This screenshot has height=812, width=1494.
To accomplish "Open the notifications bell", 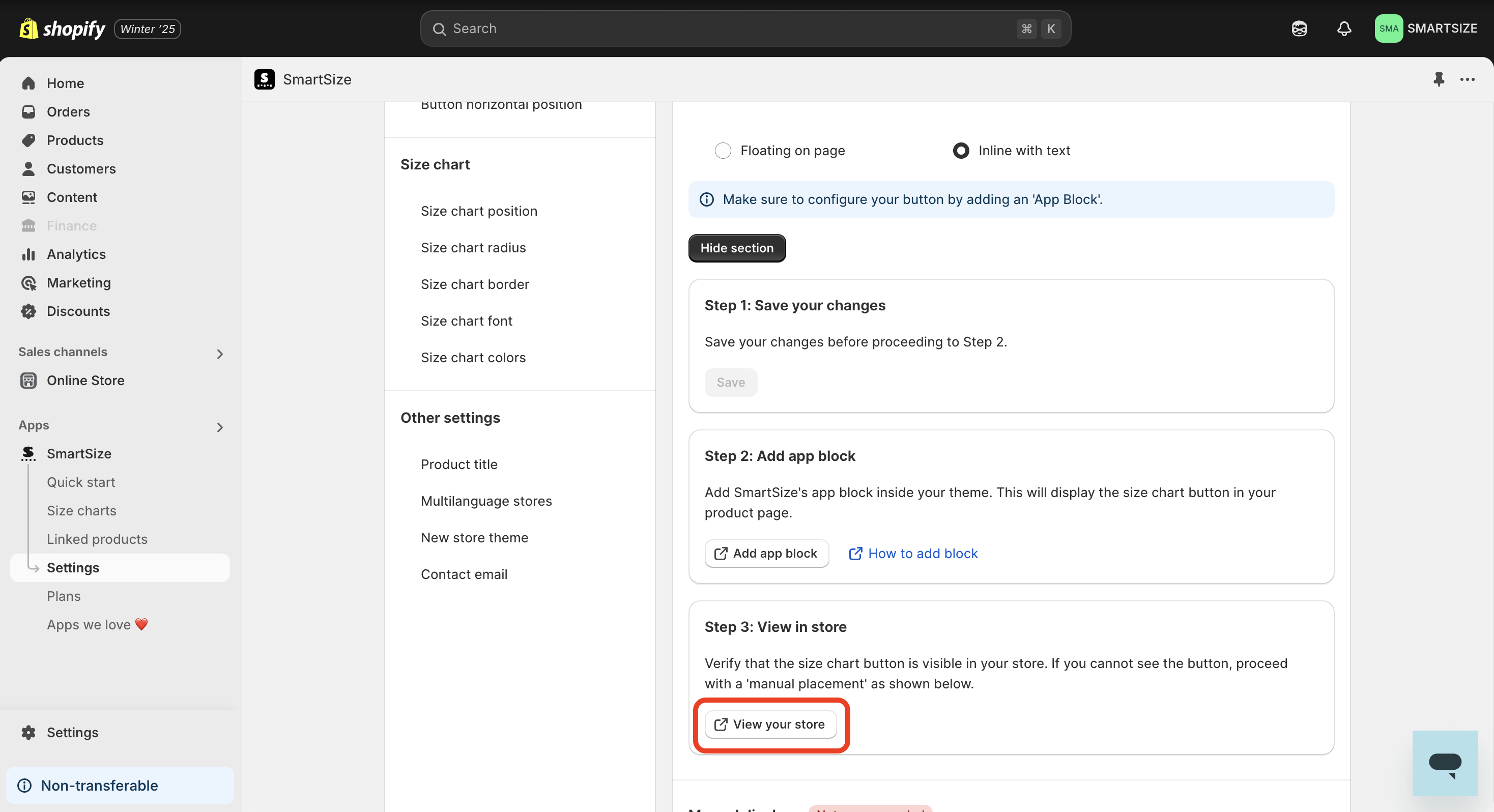I will (1344, 28).
